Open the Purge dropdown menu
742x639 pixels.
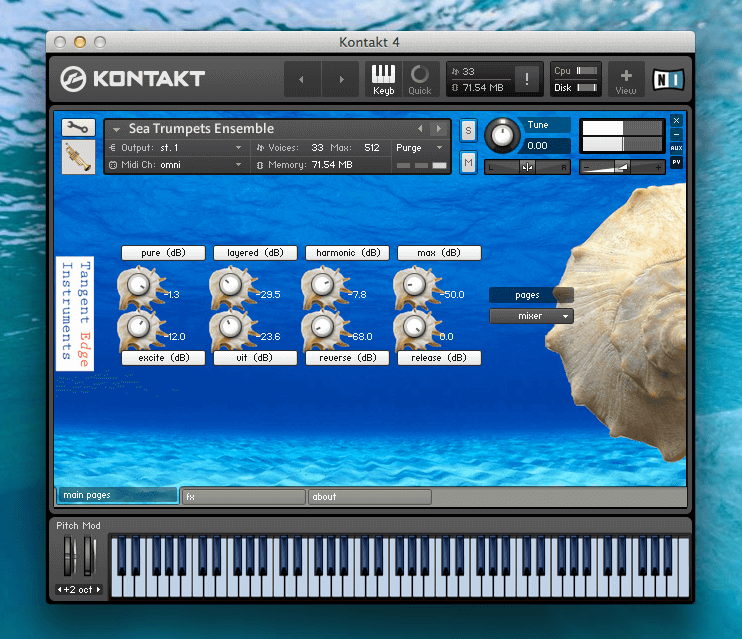coord(419,148)
